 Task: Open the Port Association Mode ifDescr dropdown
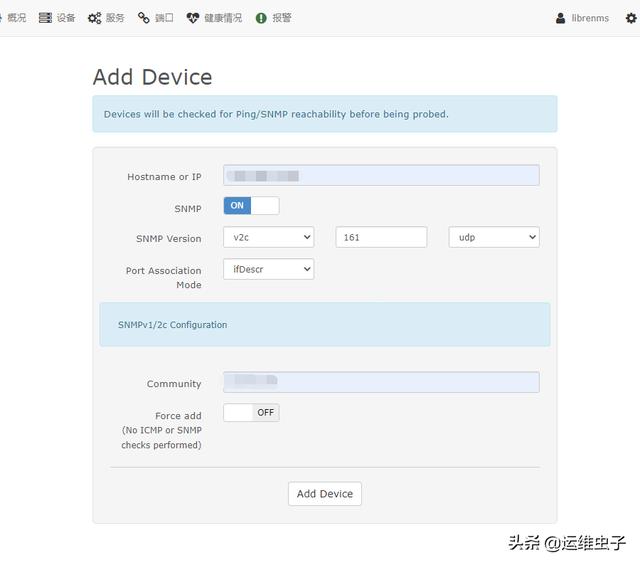[x=269, y=269]
